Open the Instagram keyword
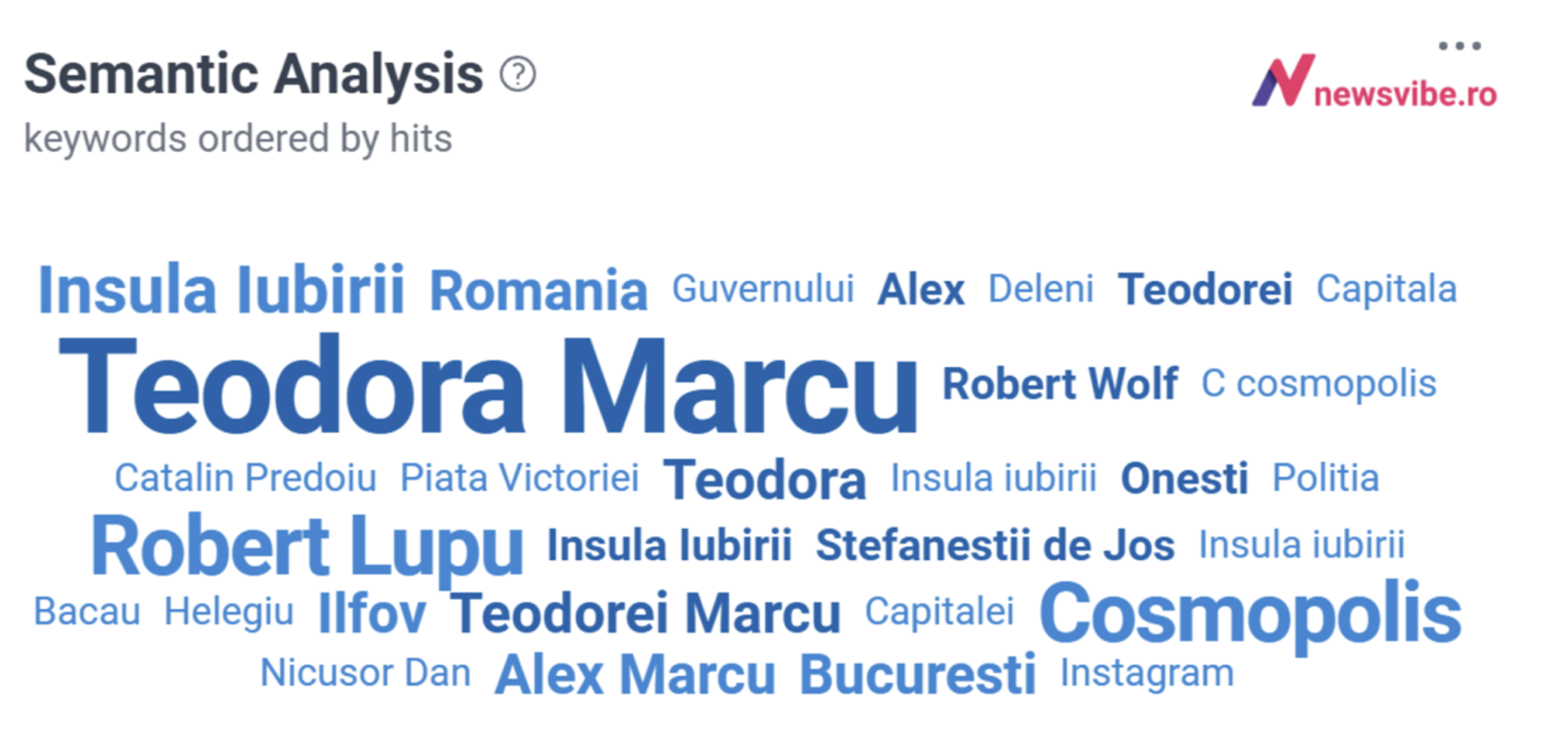This screenshot has width=1568, height=731. click(x=1147, y=674)
